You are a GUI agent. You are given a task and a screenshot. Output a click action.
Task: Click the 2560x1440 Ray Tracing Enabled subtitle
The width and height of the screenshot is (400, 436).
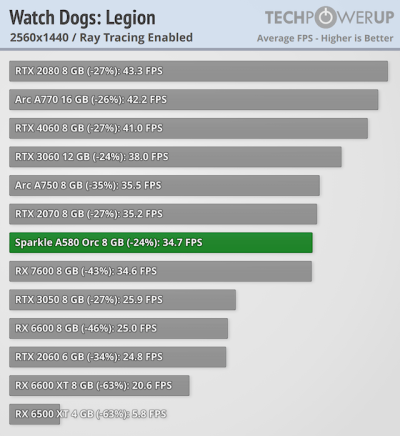pos(101,38)
